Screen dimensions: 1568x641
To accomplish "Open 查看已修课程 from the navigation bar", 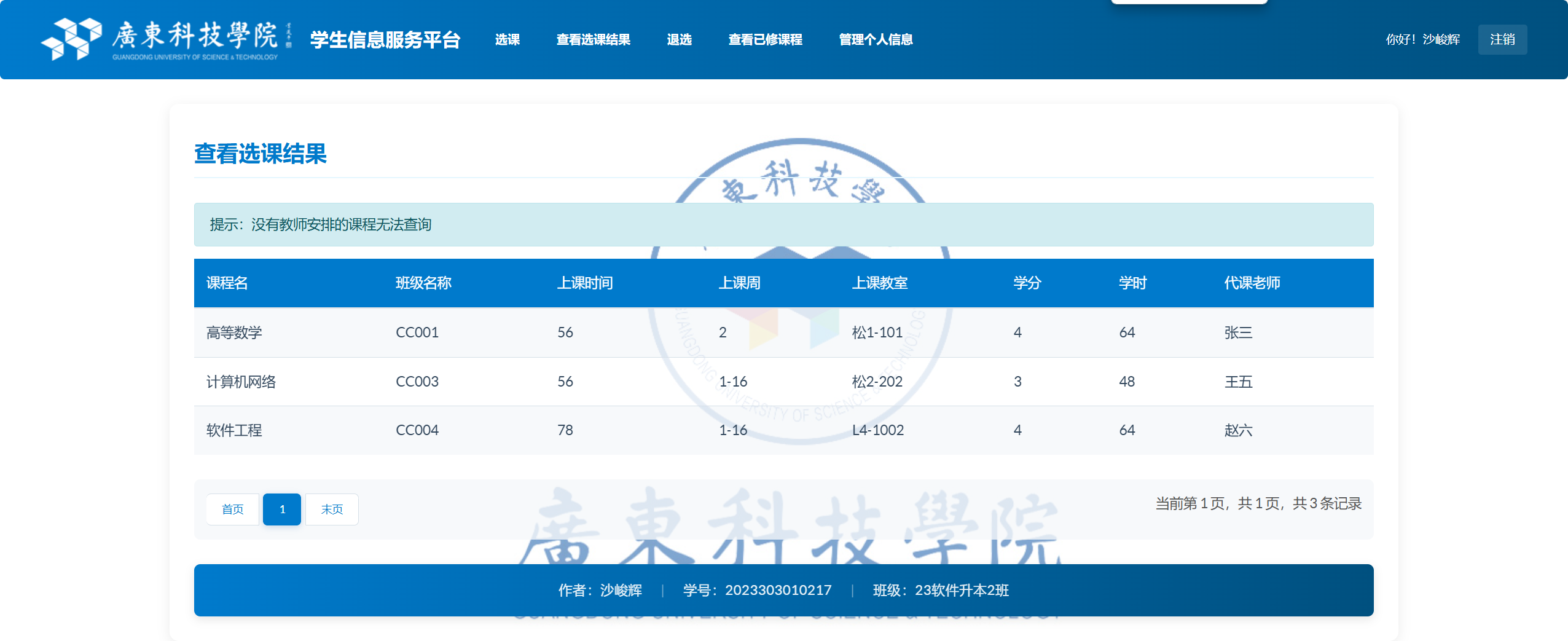I will 764,39.
